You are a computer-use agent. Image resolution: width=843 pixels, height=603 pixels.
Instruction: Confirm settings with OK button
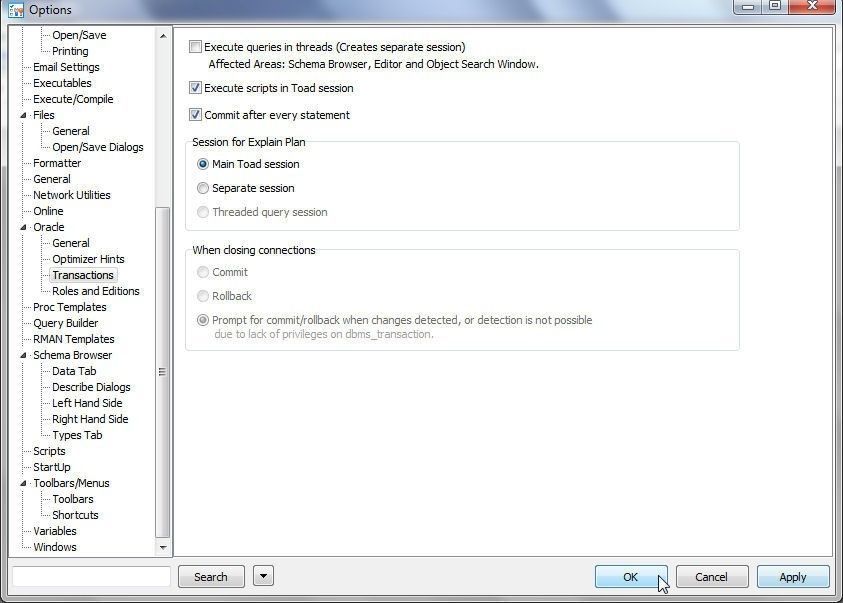pyautogui.click(x=631, y=577)
